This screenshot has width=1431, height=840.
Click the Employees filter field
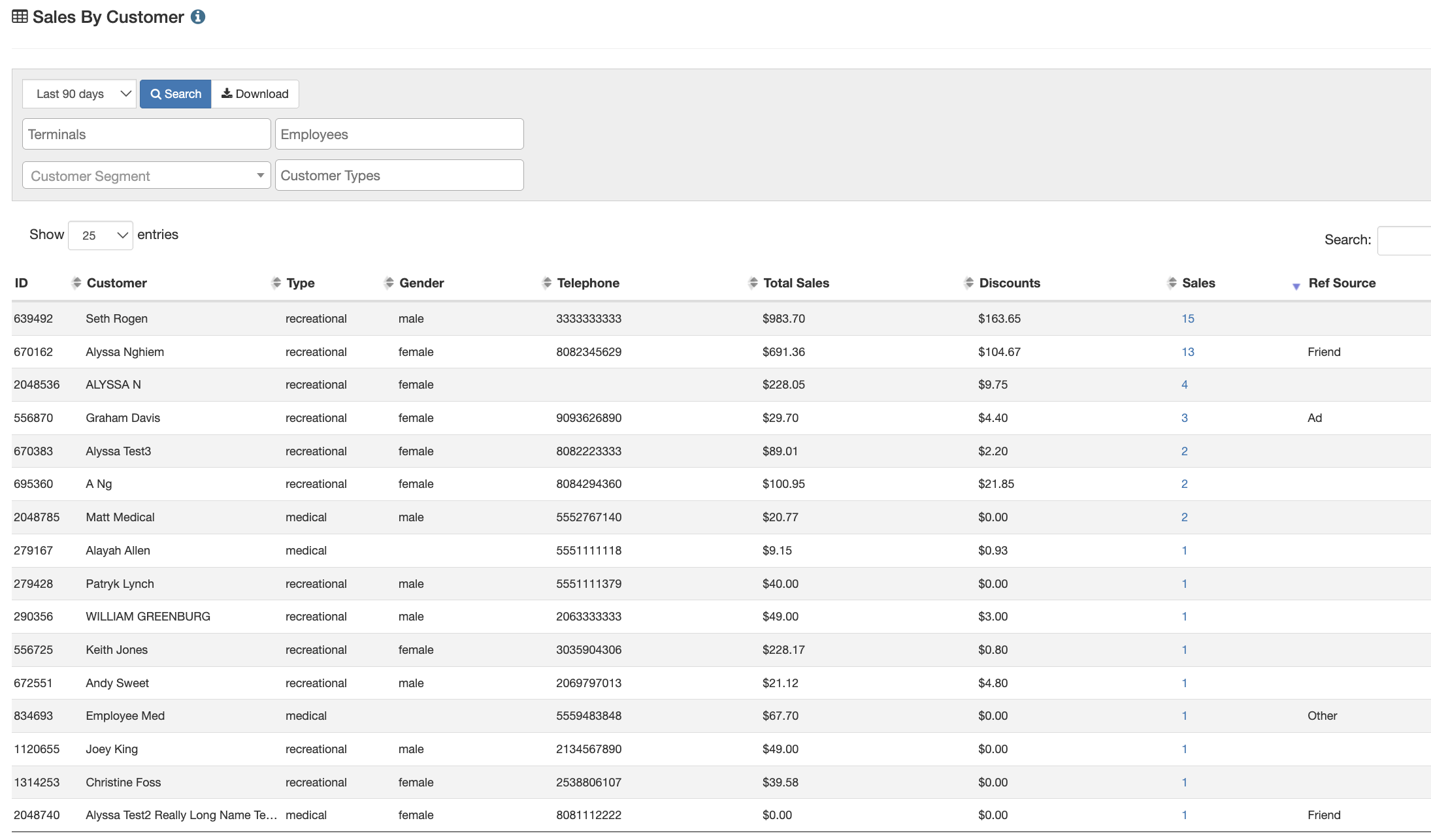pyautogui.click(x=399, y=134)
